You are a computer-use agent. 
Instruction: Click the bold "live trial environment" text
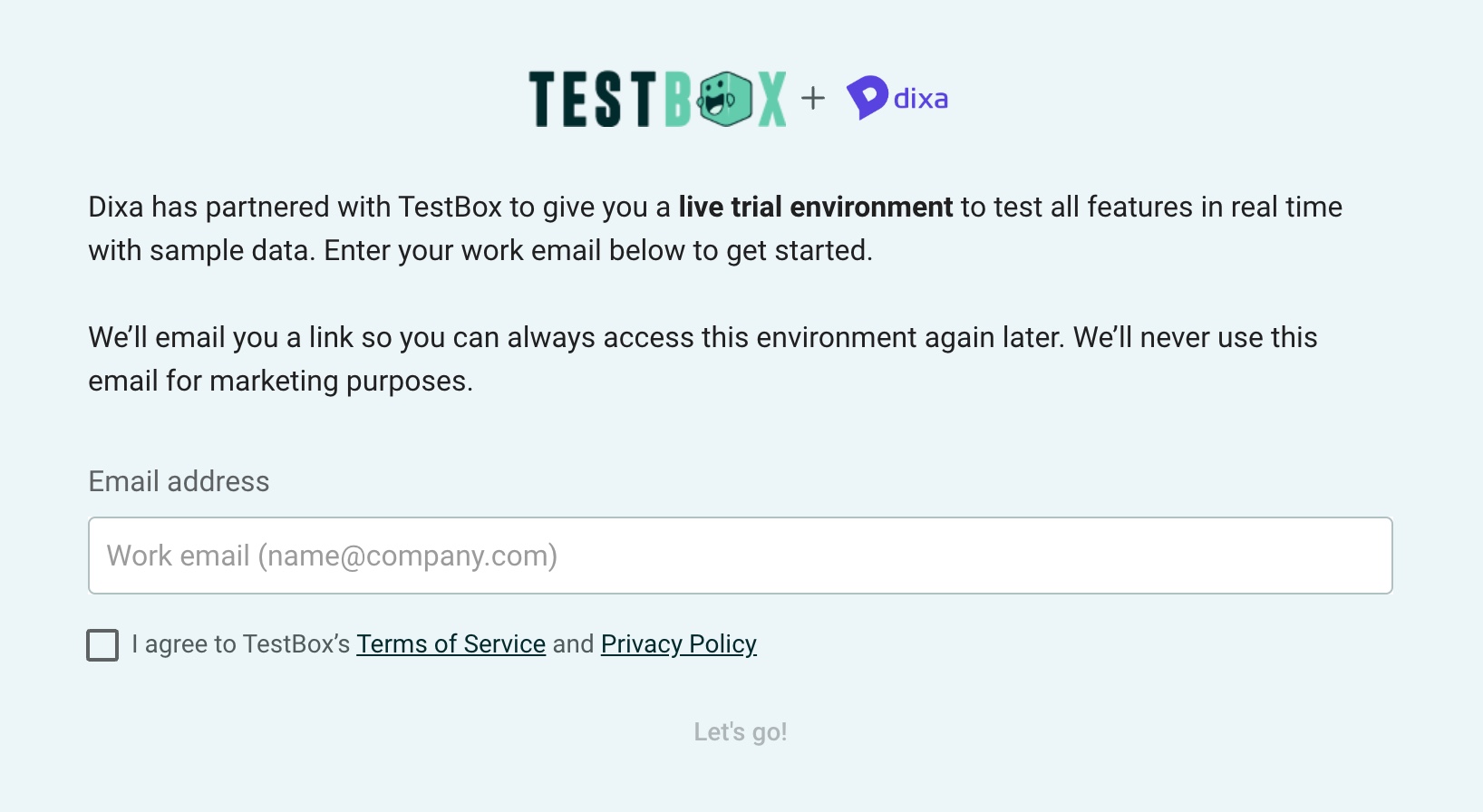point(816,207)
